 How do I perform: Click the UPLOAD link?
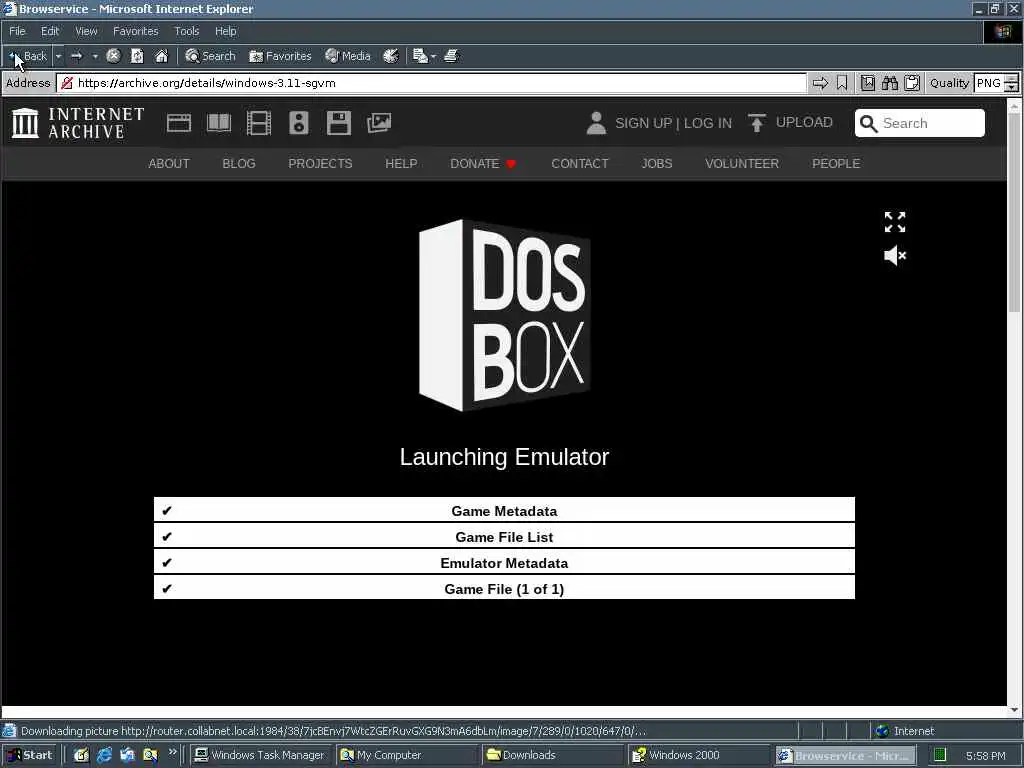pos(804,122)
